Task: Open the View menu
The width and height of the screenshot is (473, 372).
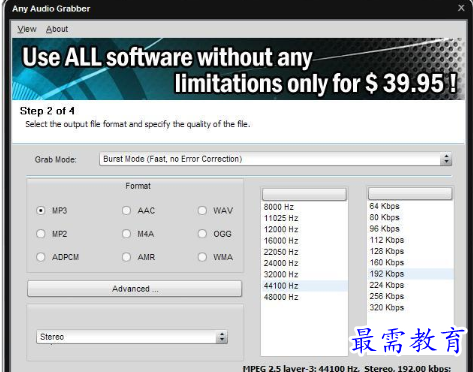Action: coord(27,29)
